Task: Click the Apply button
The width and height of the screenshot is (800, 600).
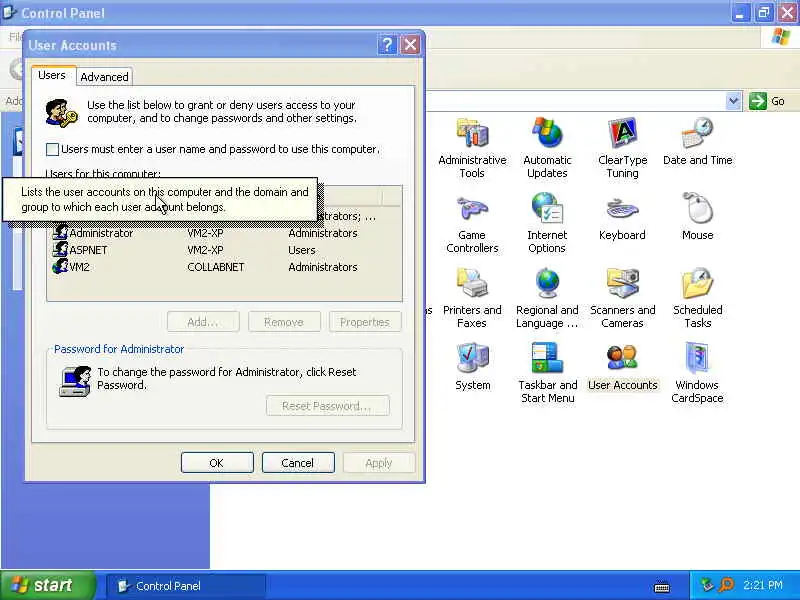Action: coord(379,463)
